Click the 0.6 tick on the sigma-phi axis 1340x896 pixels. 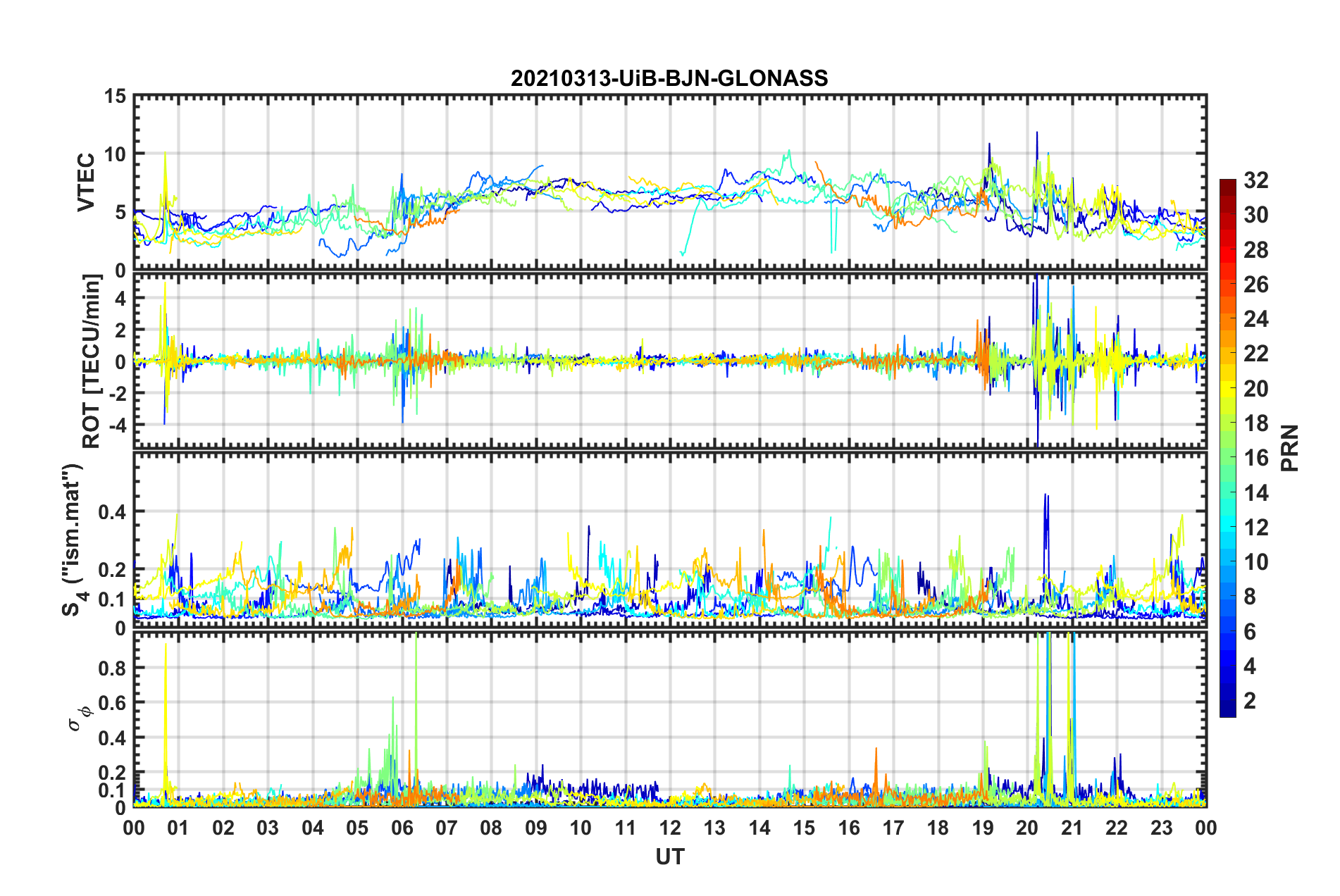(x=113, y=703)
